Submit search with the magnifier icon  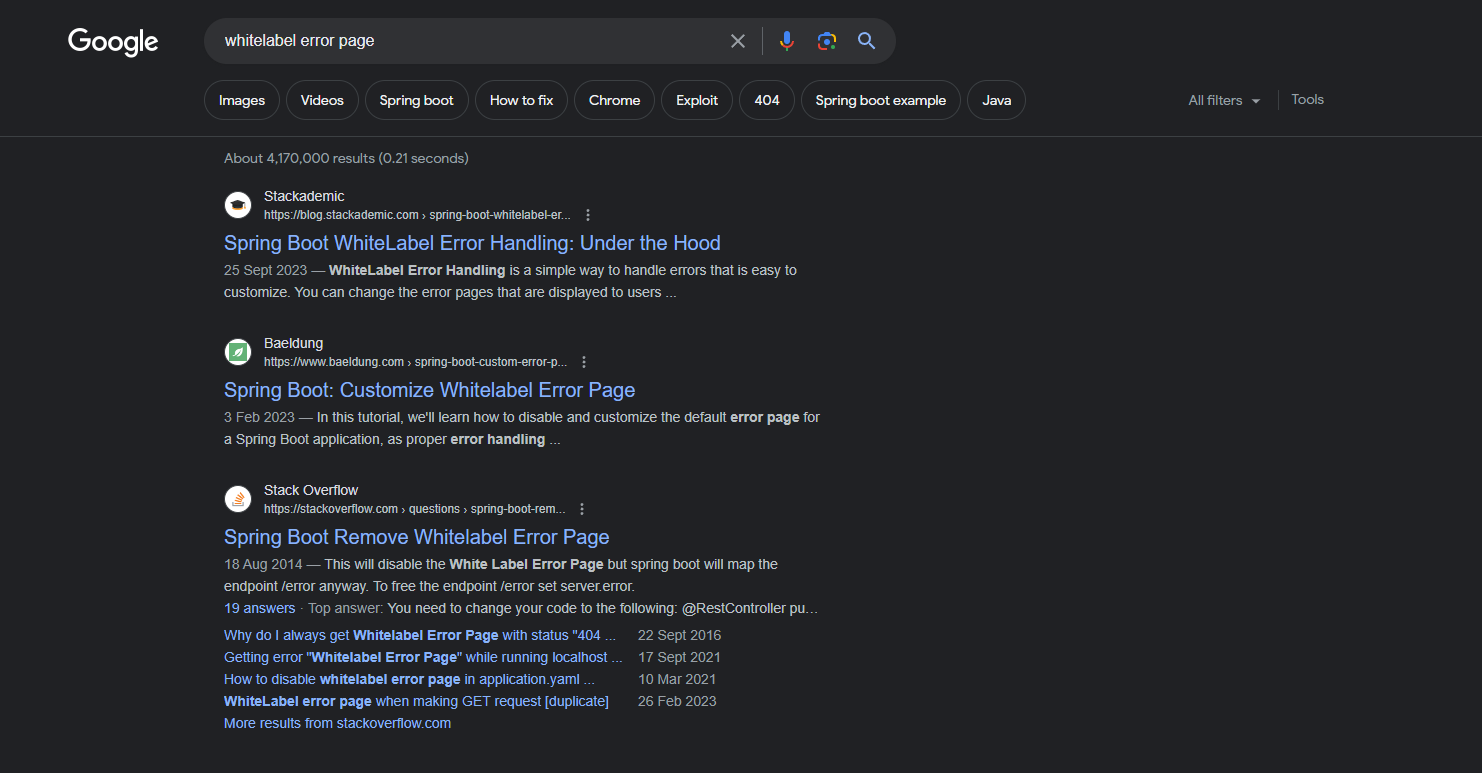867,41
